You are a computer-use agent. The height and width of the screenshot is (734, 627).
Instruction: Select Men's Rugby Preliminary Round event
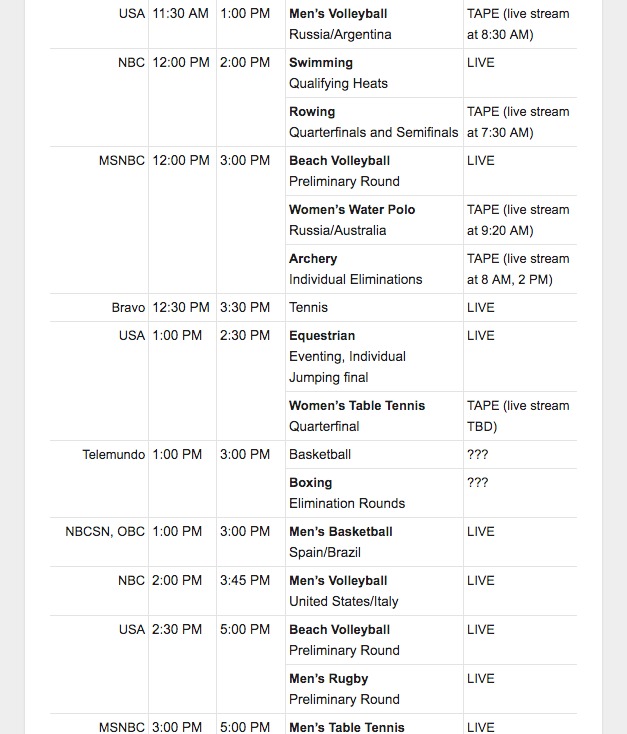[344, 689]
